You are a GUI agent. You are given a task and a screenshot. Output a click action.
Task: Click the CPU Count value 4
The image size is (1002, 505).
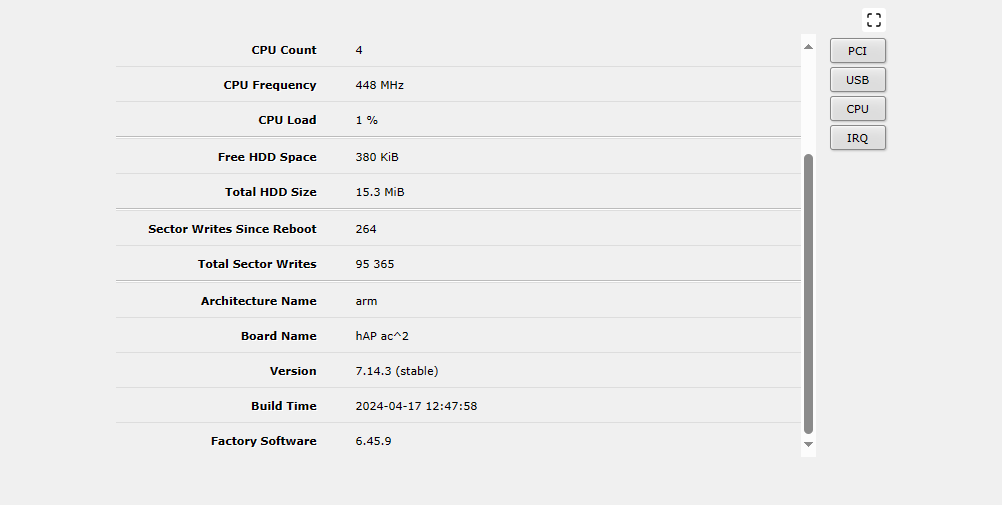click(x=359, y=50)
